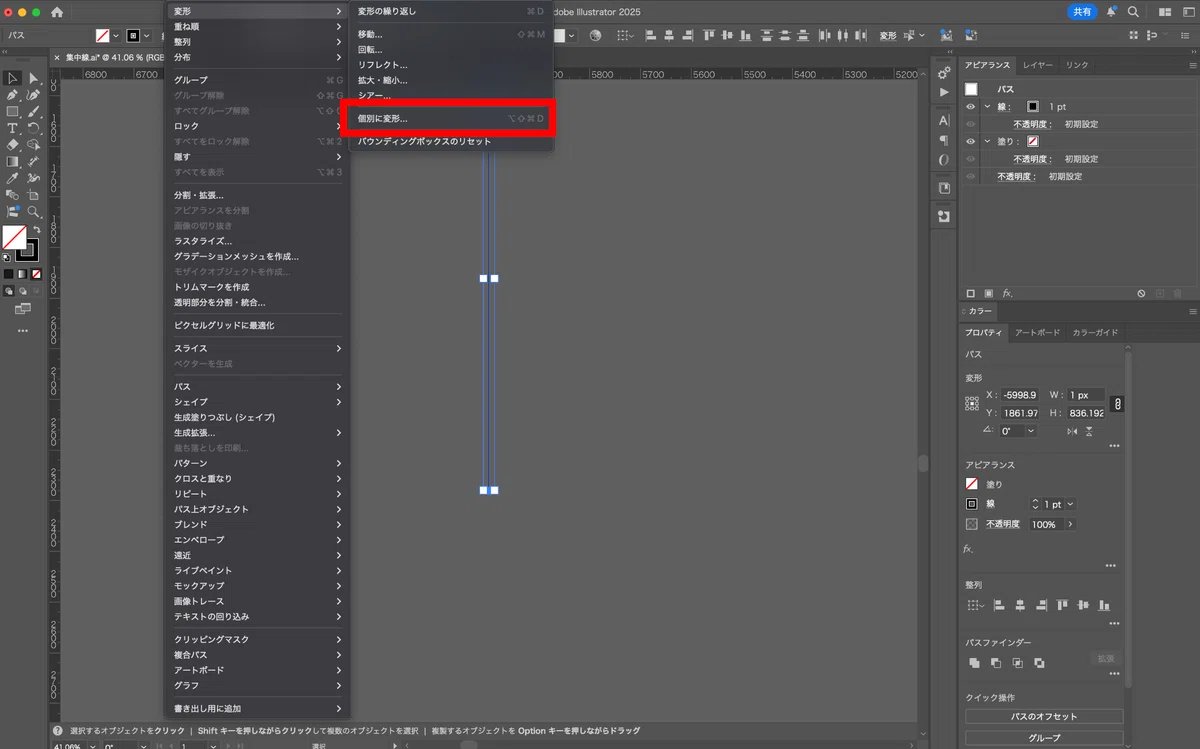The image size is (1200, 749).
Task: Click the stroke color swatch in 線 row
Action: tap(1033, 107)
